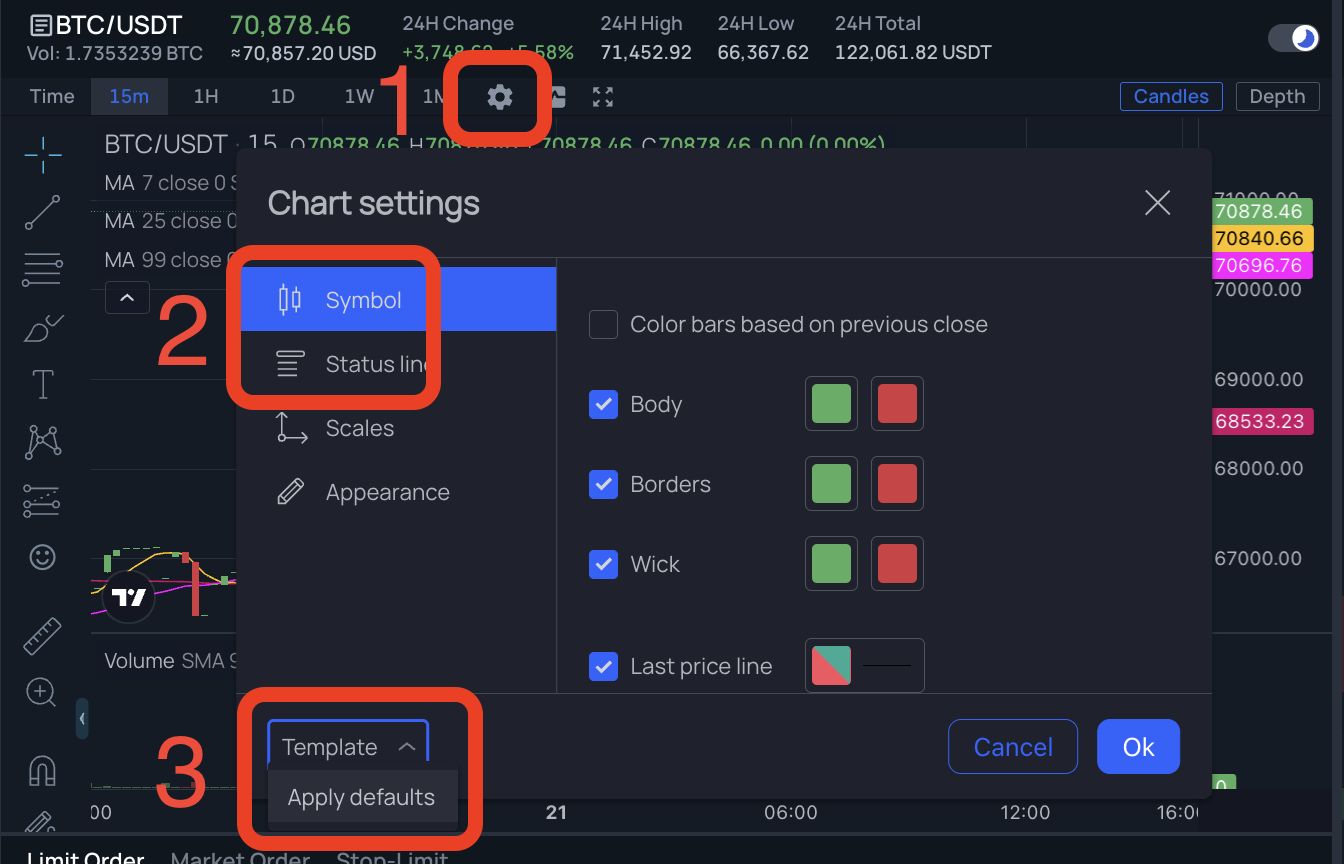Confirm settings with Ok button

[x=1138, y=747]
